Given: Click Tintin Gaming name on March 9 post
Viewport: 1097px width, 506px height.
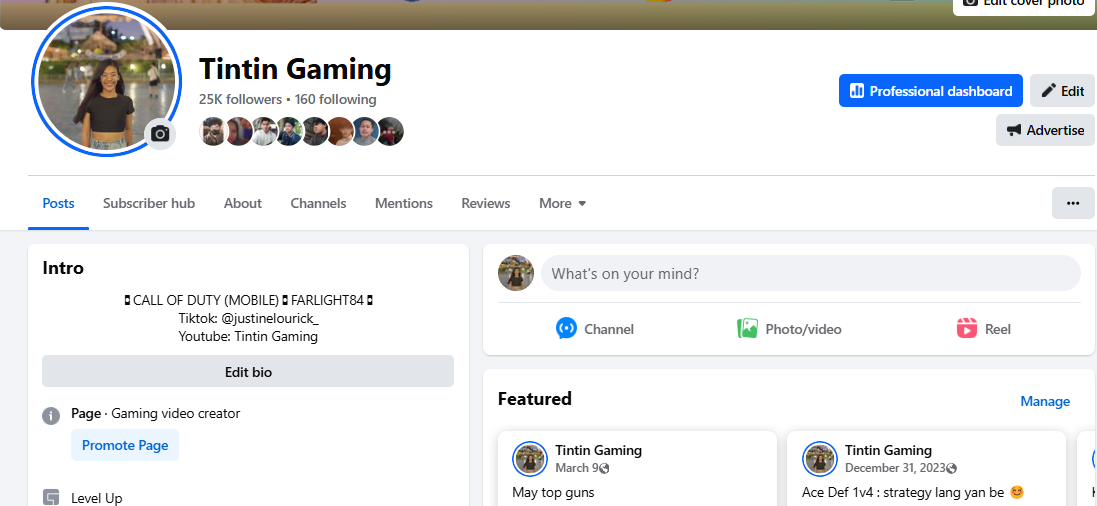Looking at the screenshot, I should pos(598,450).
